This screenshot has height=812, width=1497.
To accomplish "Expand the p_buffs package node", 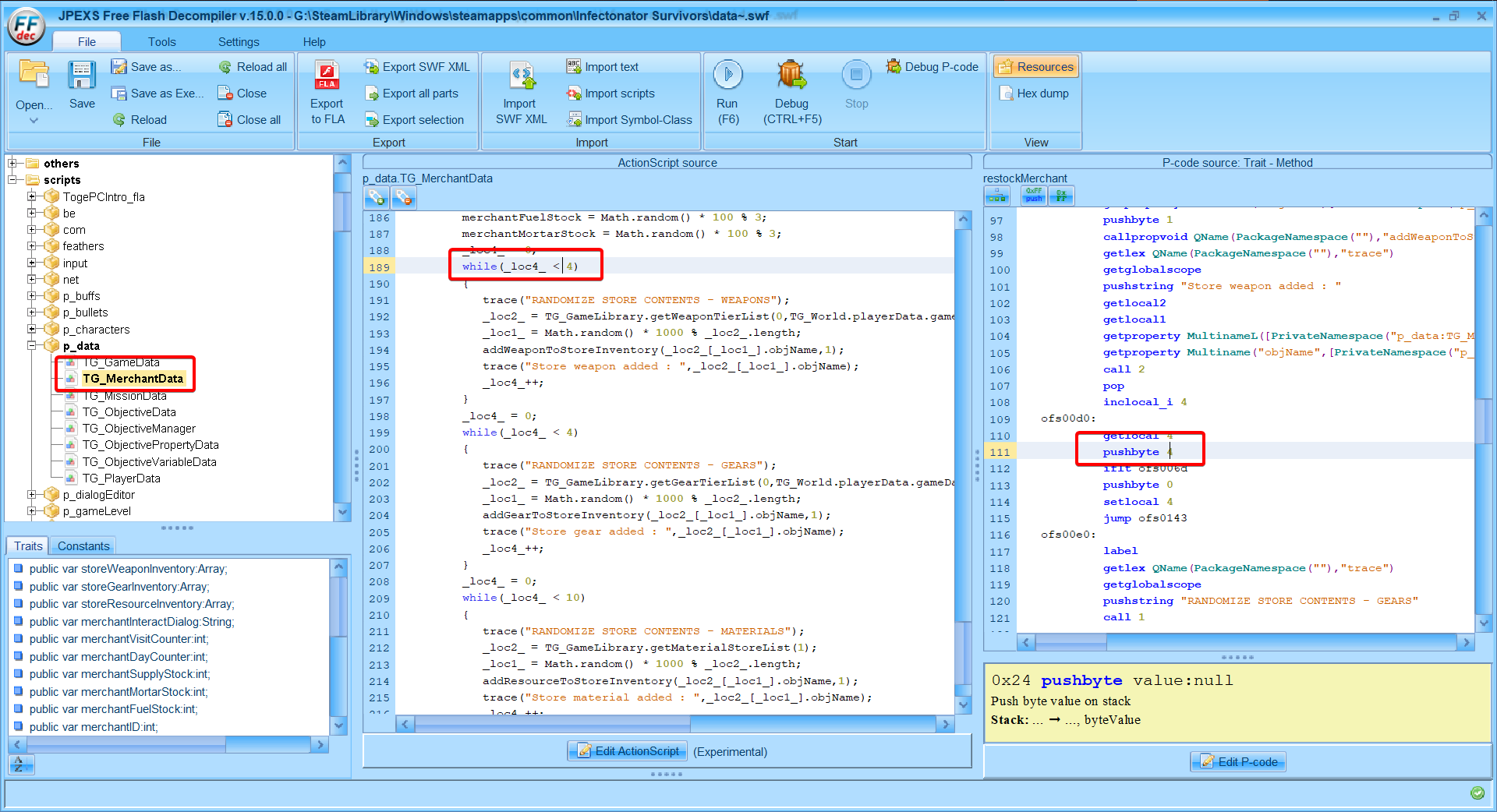I will [x=32, y=296].
